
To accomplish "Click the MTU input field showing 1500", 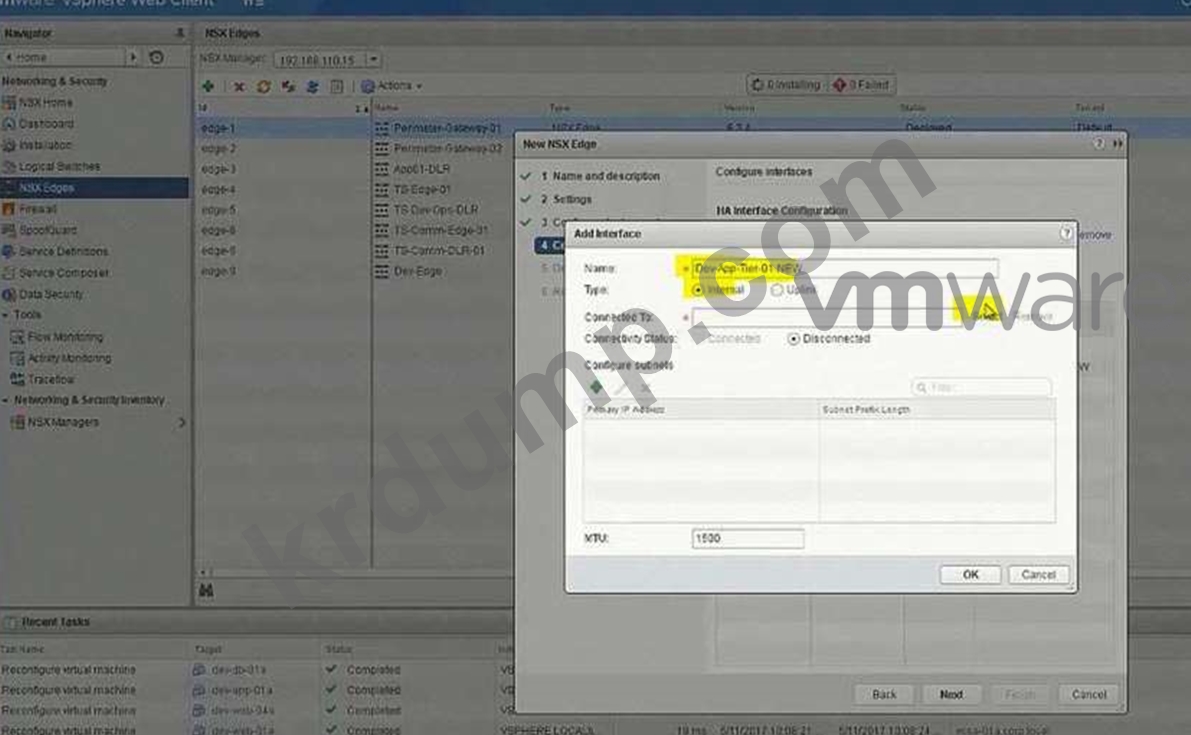I will (x=747, y=538).
